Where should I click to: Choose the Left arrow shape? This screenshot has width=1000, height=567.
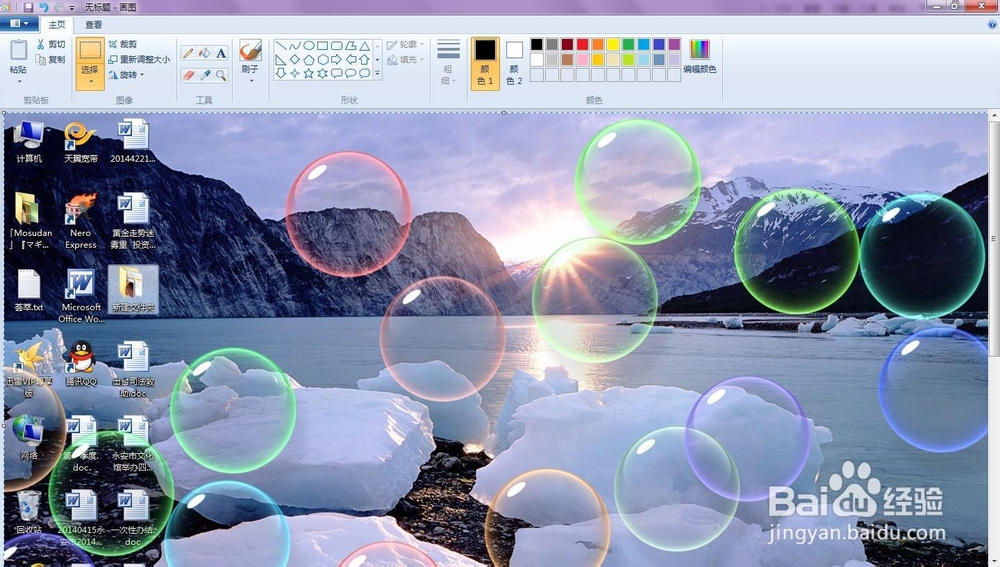351,59
